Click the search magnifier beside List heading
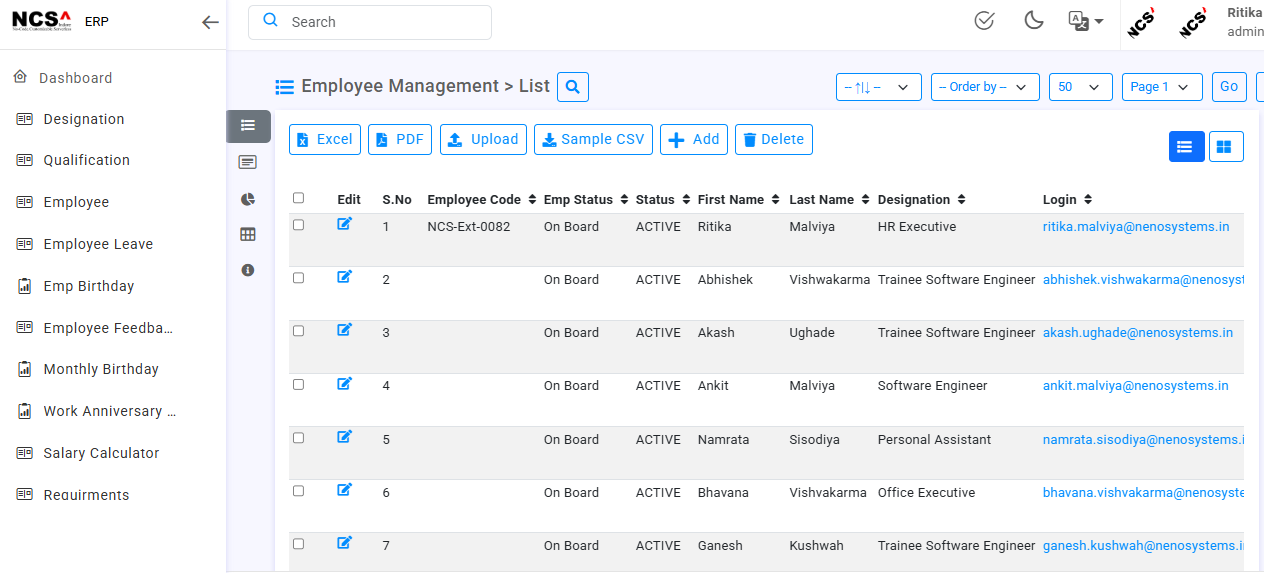The height and width of the screenshot is (573, 1264). [573, 87]
